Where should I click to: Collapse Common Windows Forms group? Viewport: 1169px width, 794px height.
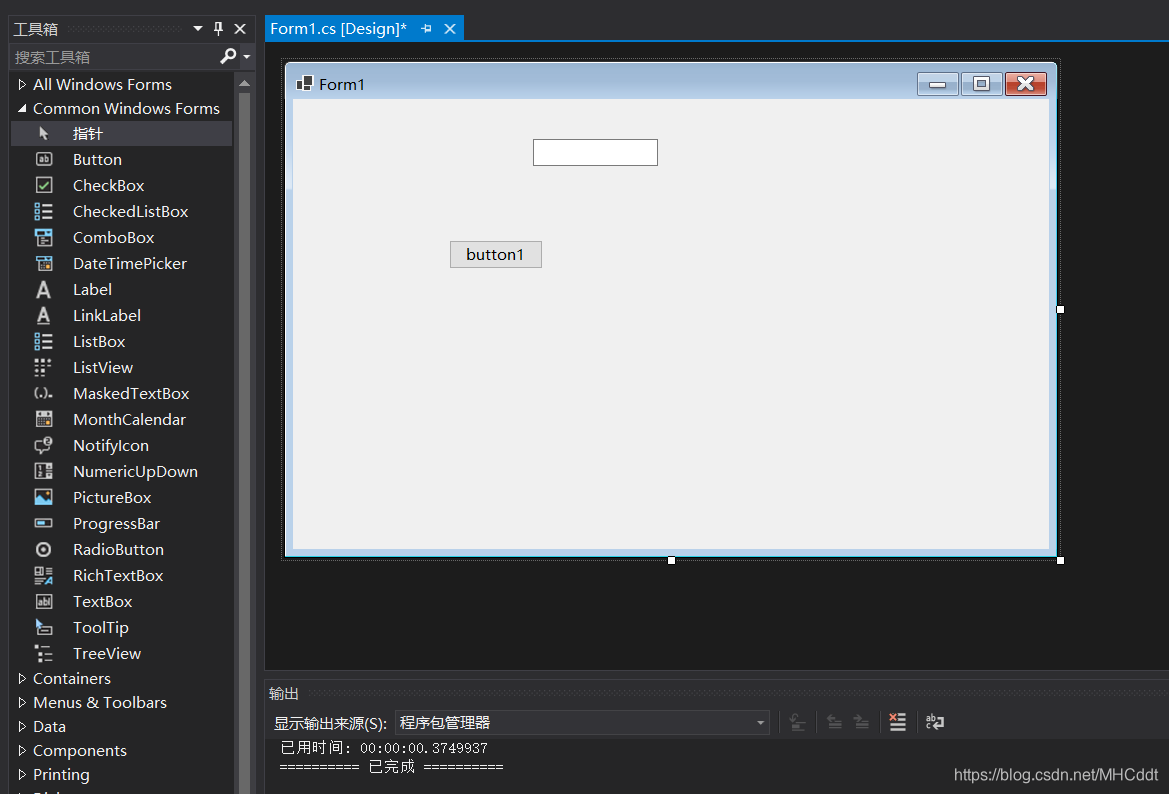coord(22,109)
